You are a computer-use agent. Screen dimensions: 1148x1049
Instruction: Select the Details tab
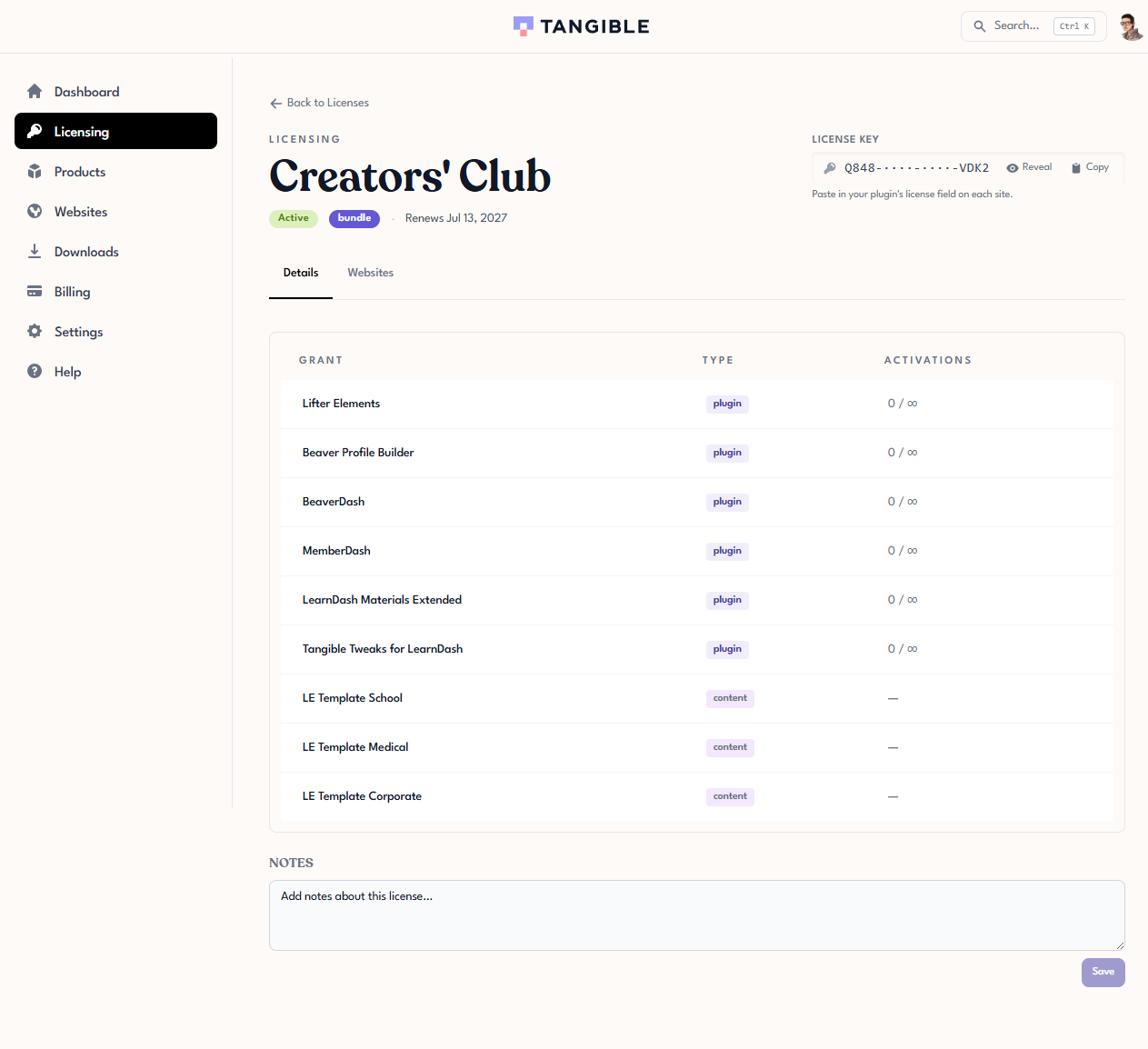tap(301, 273)
